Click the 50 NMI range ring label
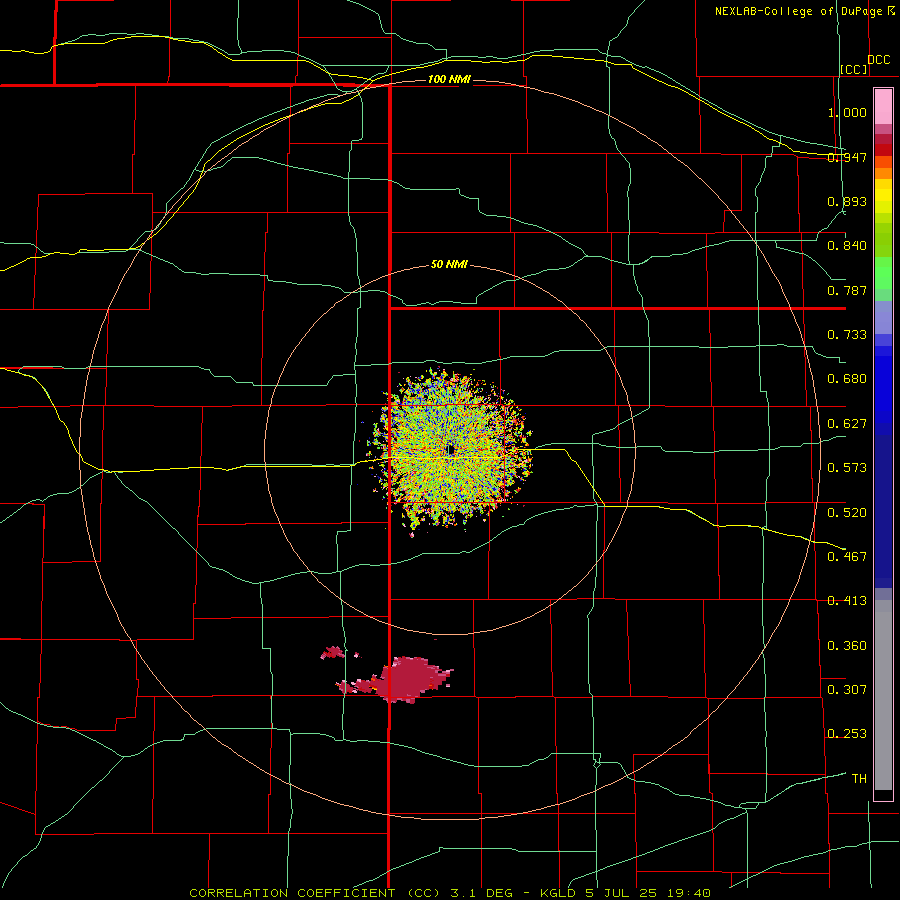The image size is (900, 900). [449, 265]
